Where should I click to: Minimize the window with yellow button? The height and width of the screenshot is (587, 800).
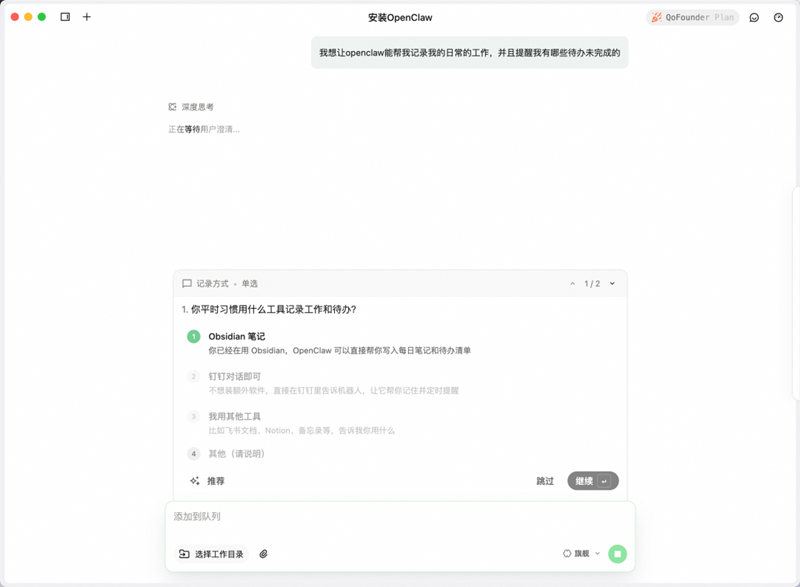tap(28, 17)
